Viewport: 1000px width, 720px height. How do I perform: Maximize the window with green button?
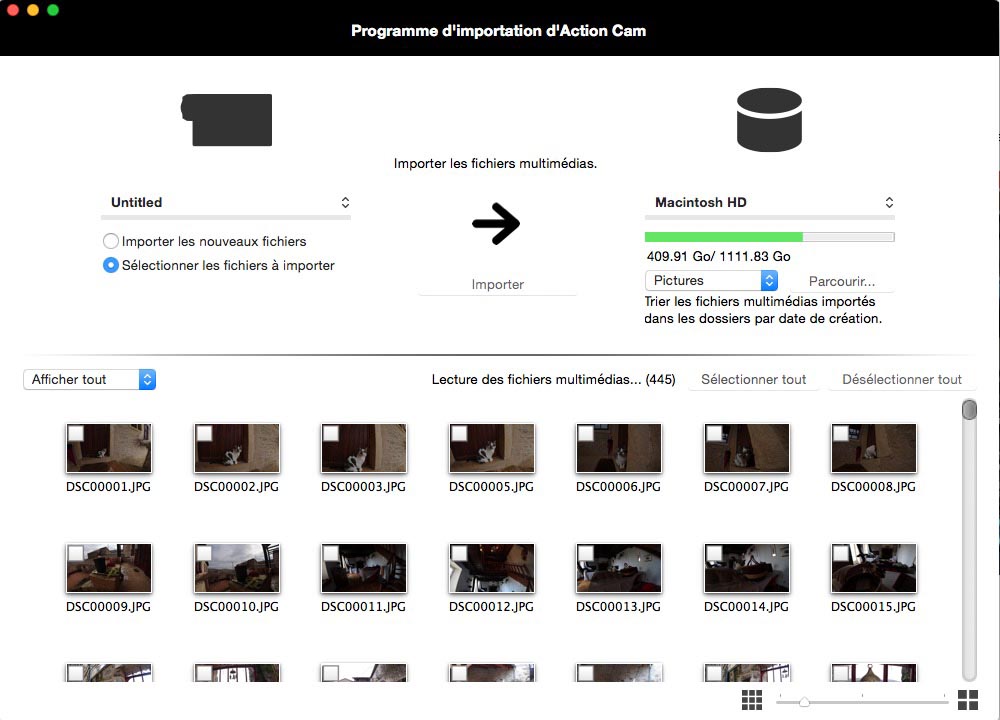(x=53, y=10)
